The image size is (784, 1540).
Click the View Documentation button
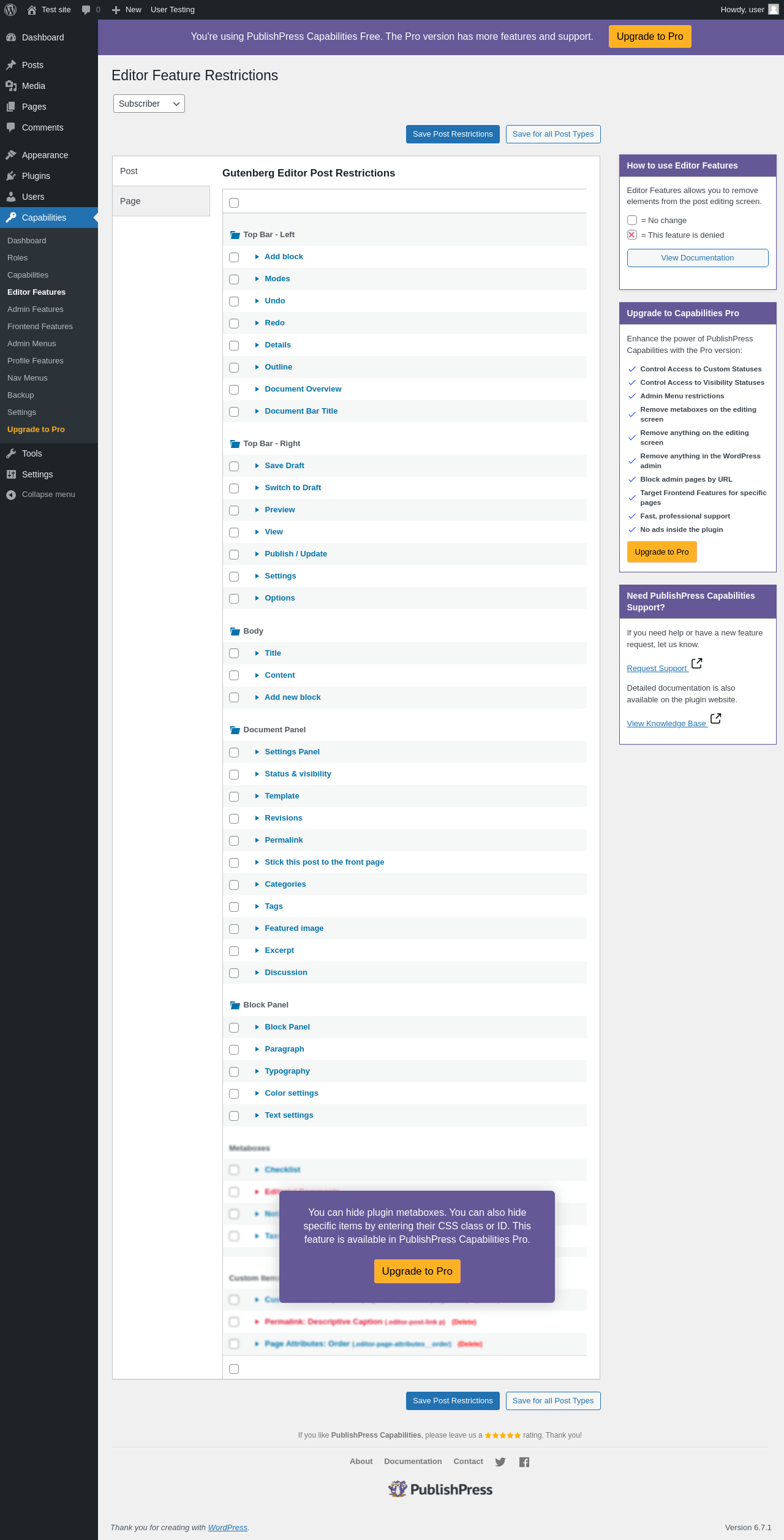coord(698,258)
